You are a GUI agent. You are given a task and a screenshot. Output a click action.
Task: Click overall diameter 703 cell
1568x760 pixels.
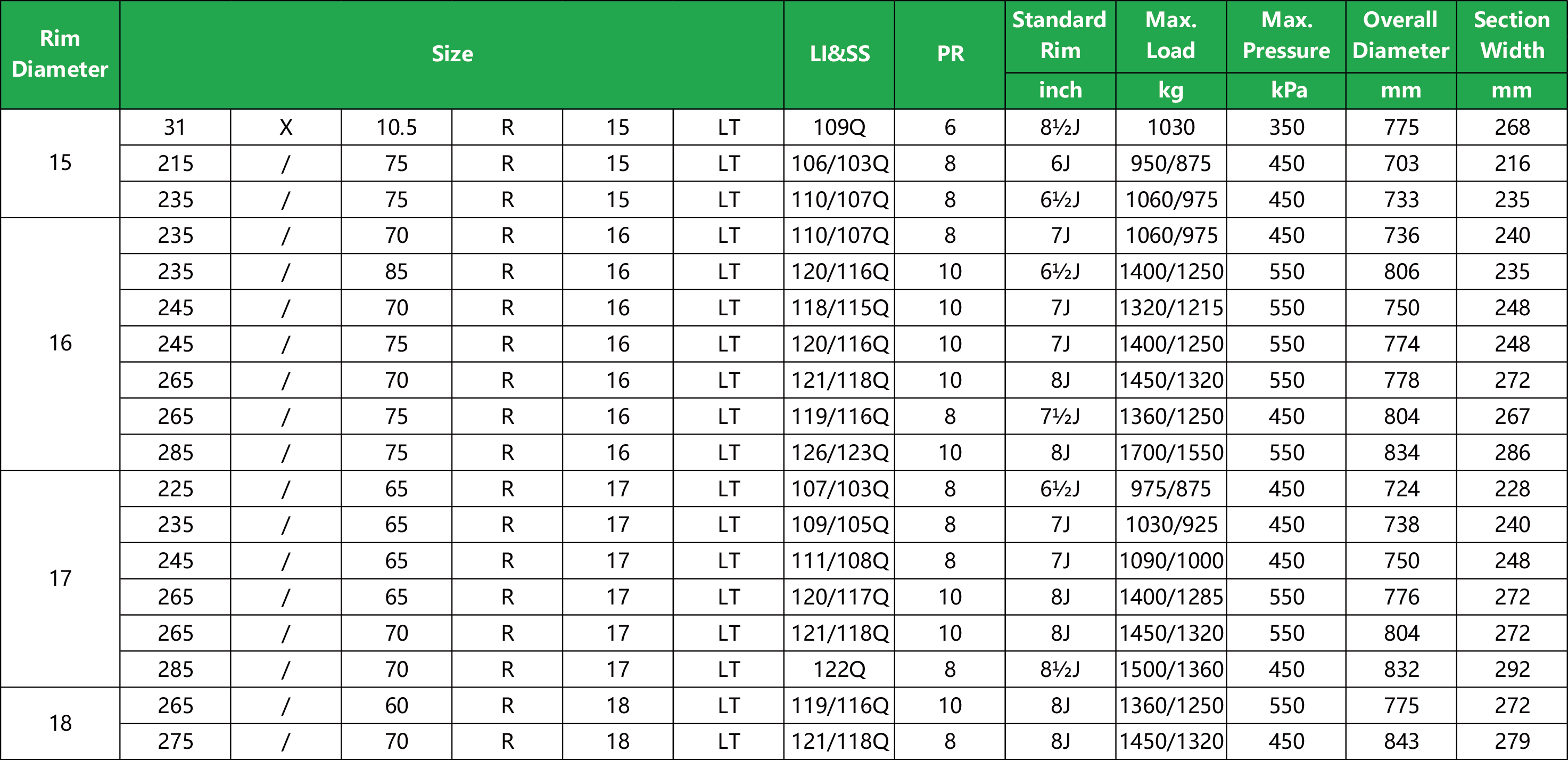pos(1401,163)
